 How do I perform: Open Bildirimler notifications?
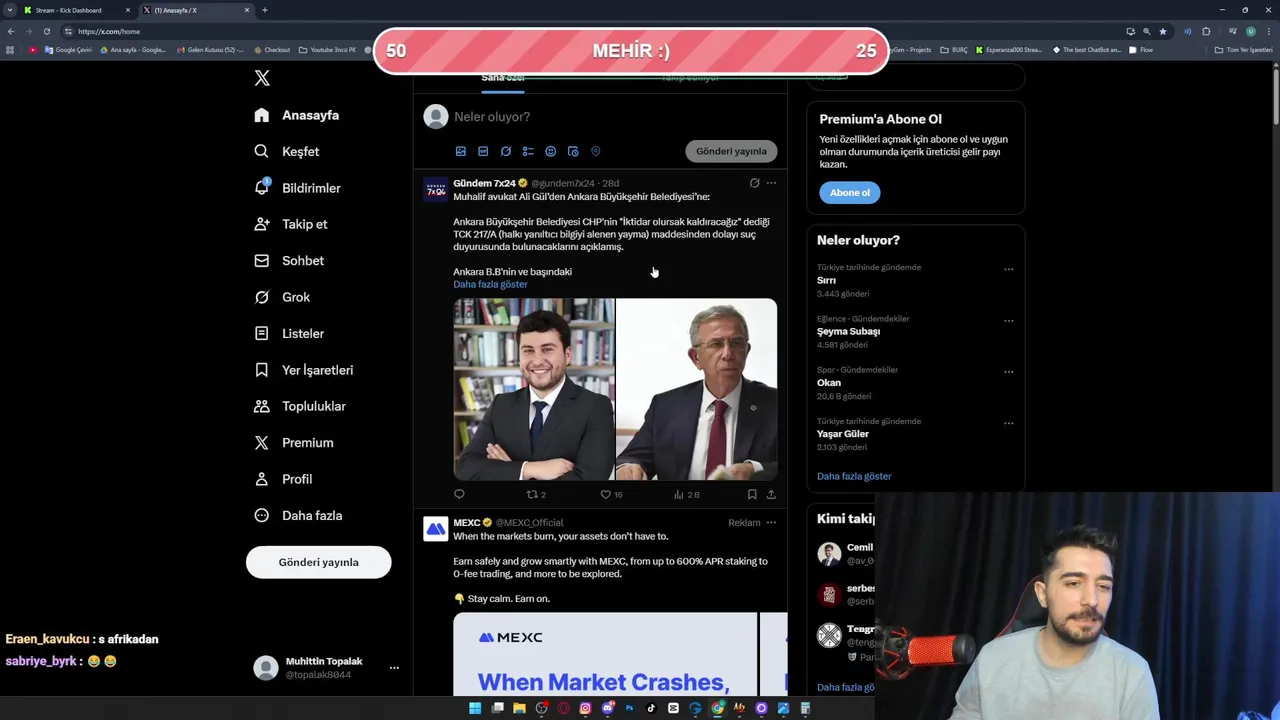pyautogui.click(x=297, y=188)
